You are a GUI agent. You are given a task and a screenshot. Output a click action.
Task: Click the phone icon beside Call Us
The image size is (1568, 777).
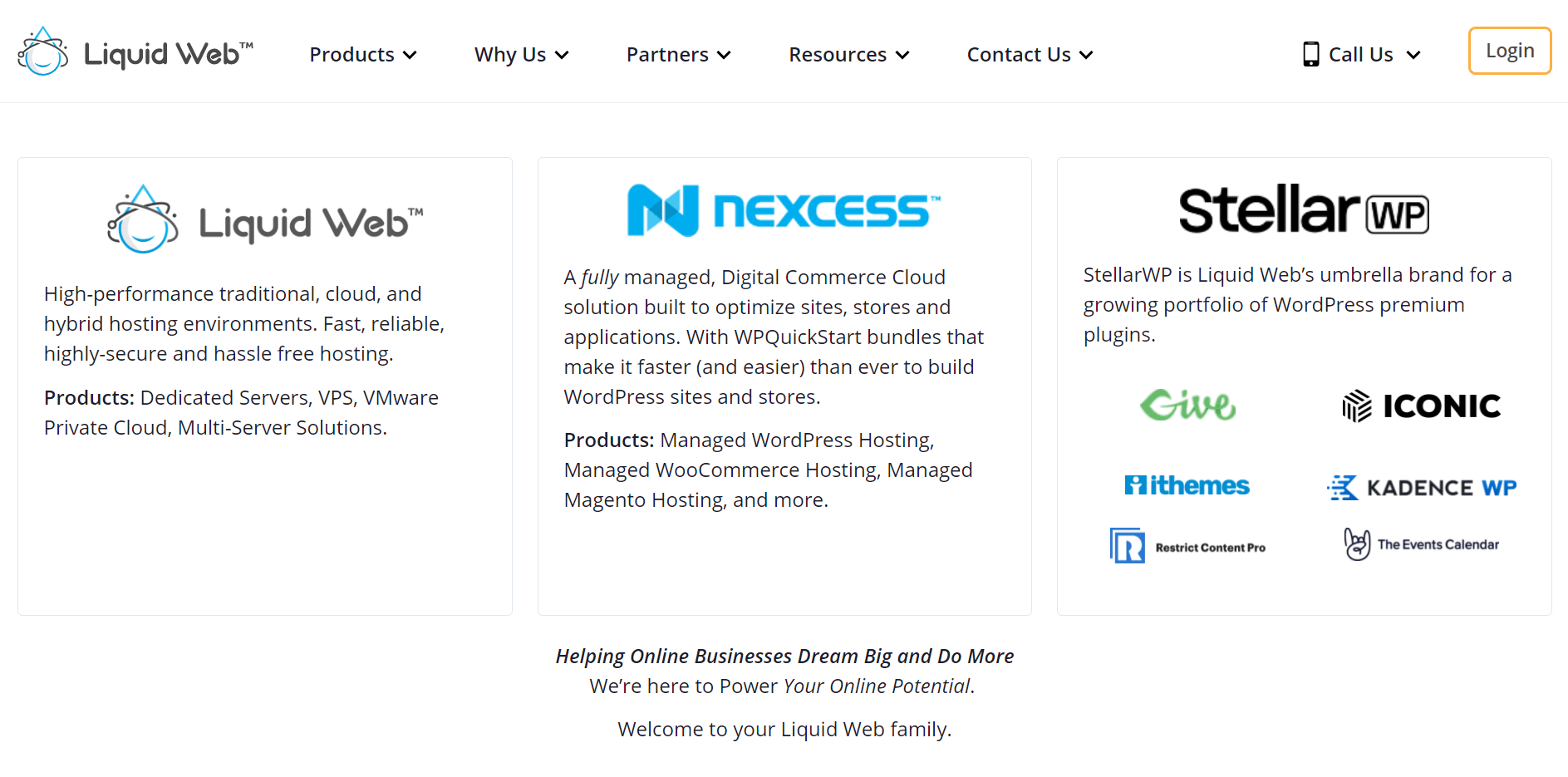(1311, 54)
